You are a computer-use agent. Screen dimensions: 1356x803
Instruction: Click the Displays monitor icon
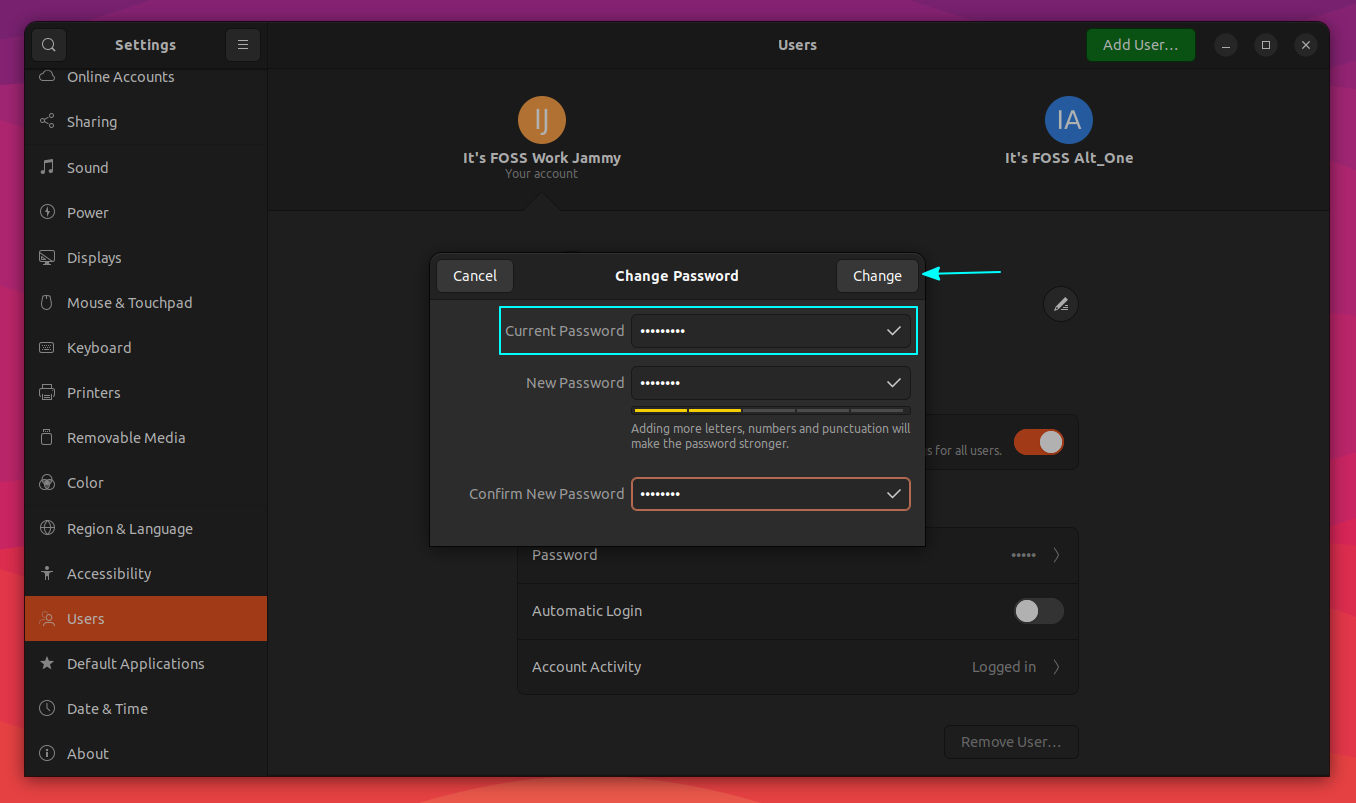47,257
